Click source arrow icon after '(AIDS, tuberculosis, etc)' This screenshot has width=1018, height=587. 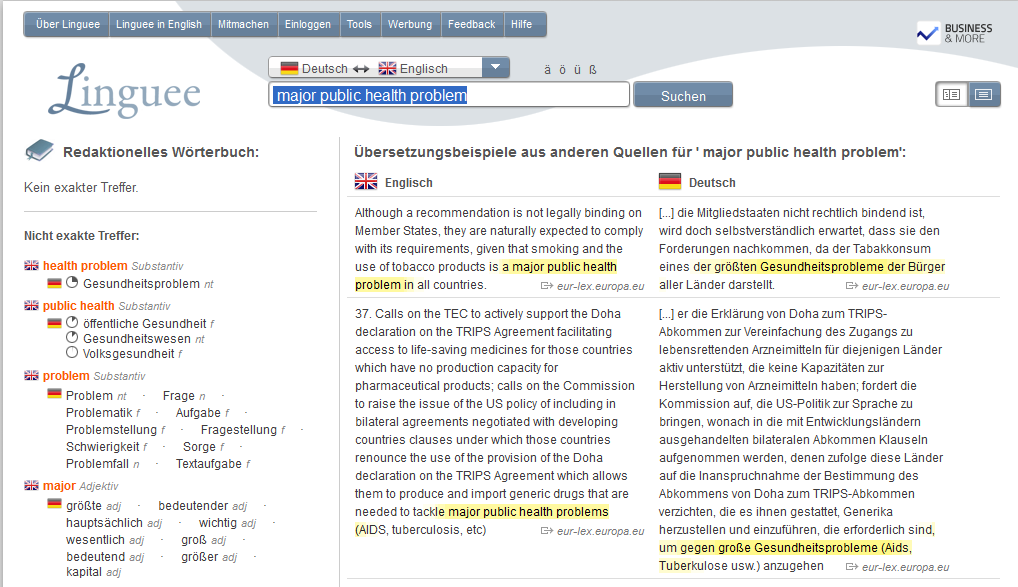pos(547,531)
